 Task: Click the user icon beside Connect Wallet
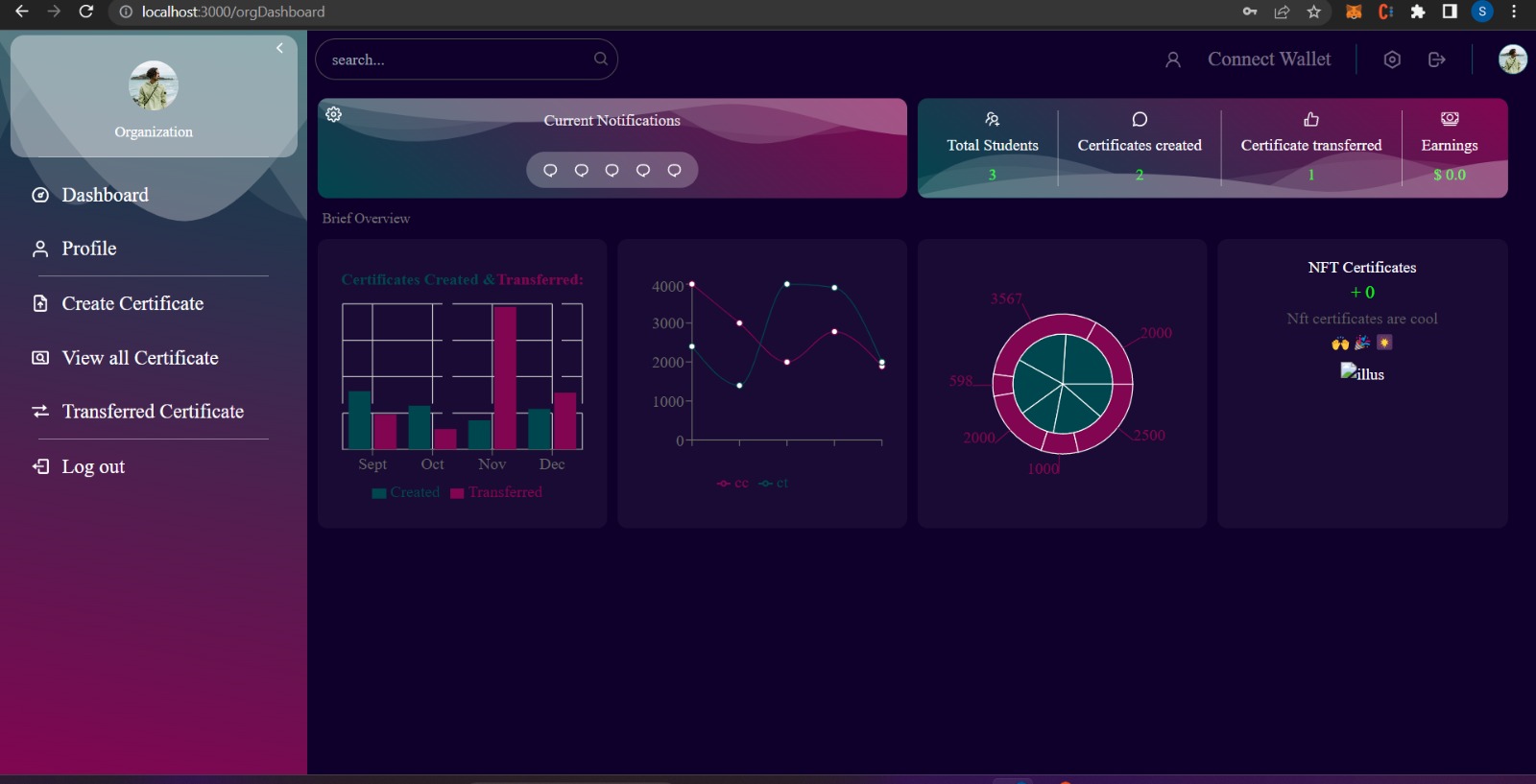point(1173,59)
